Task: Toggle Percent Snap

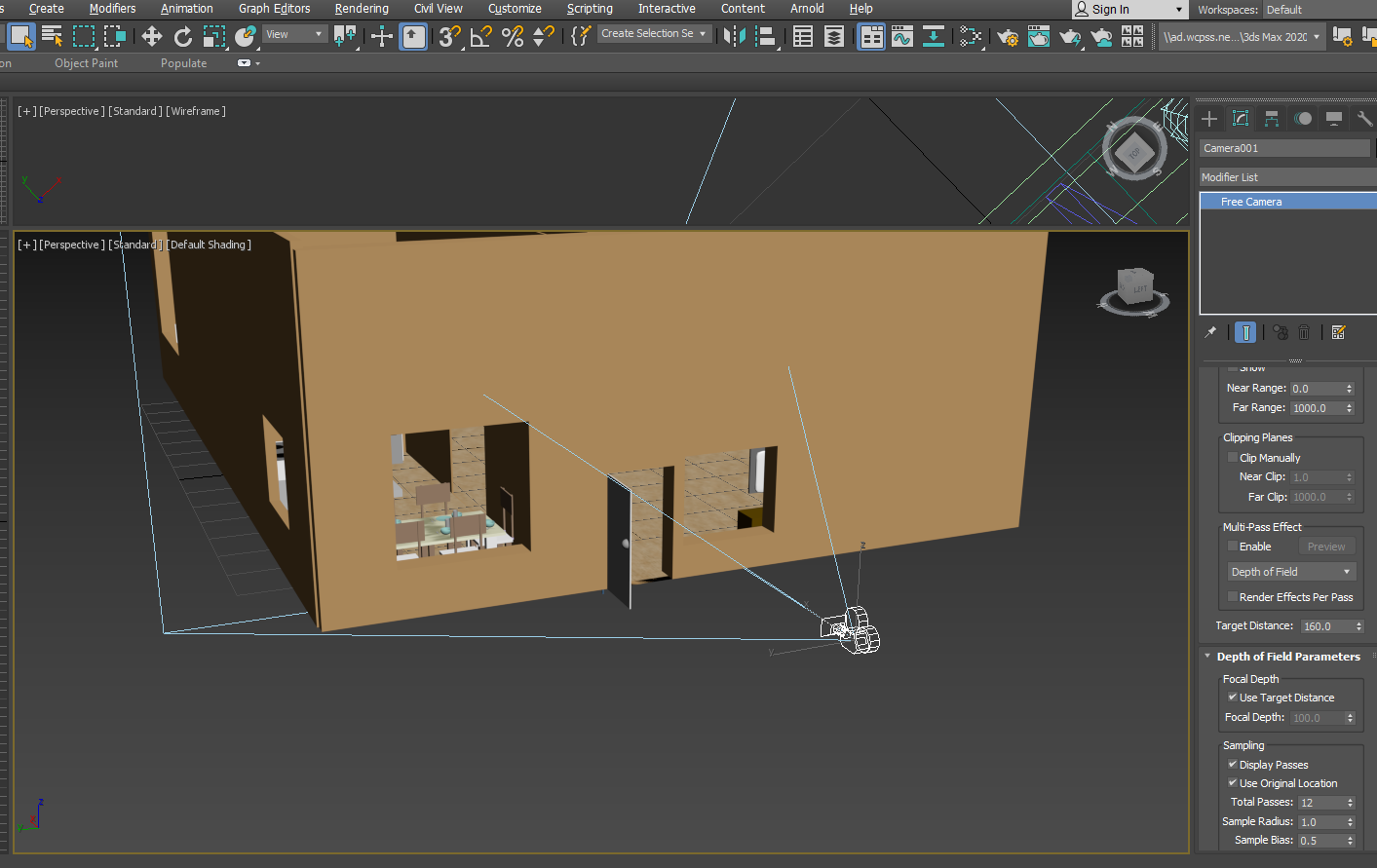Action: 512,37
